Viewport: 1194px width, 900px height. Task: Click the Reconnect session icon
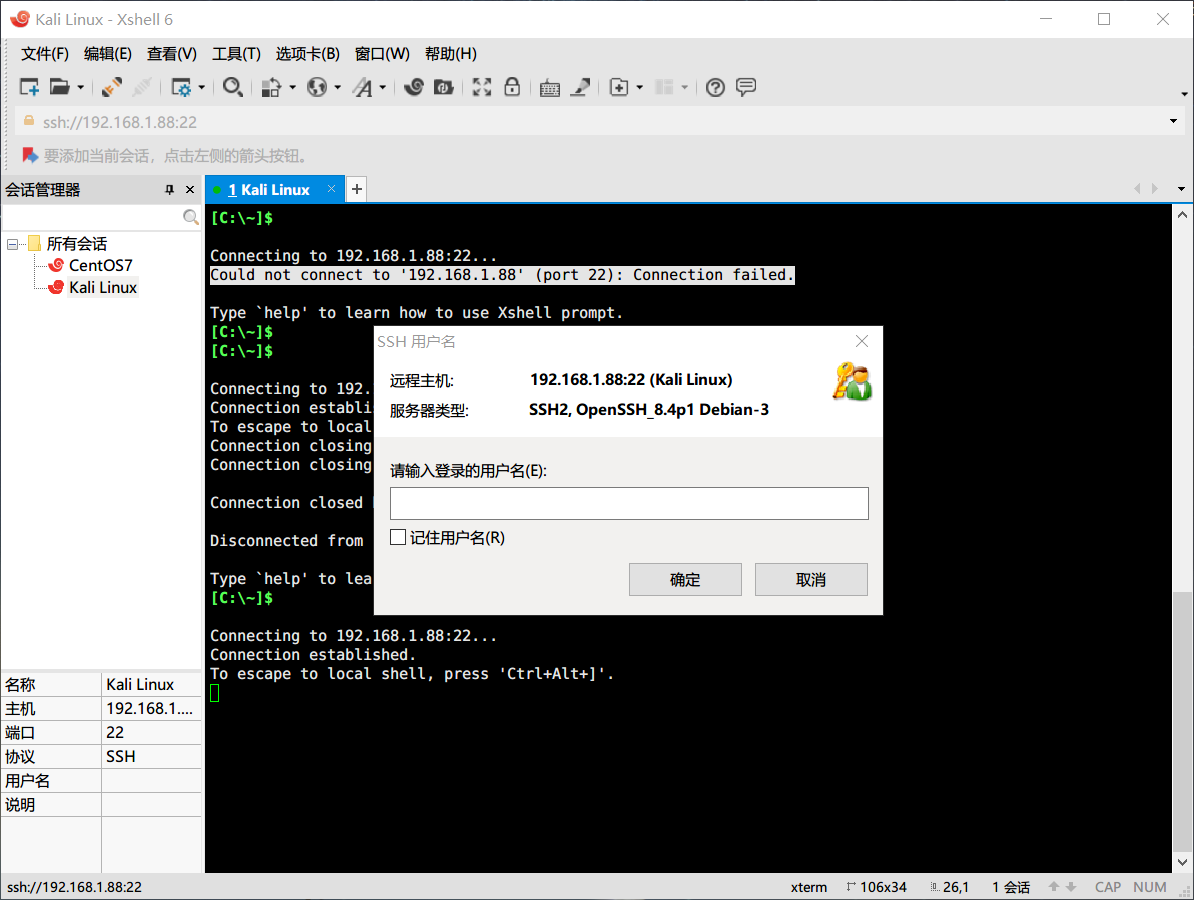(x=110, y=87)
